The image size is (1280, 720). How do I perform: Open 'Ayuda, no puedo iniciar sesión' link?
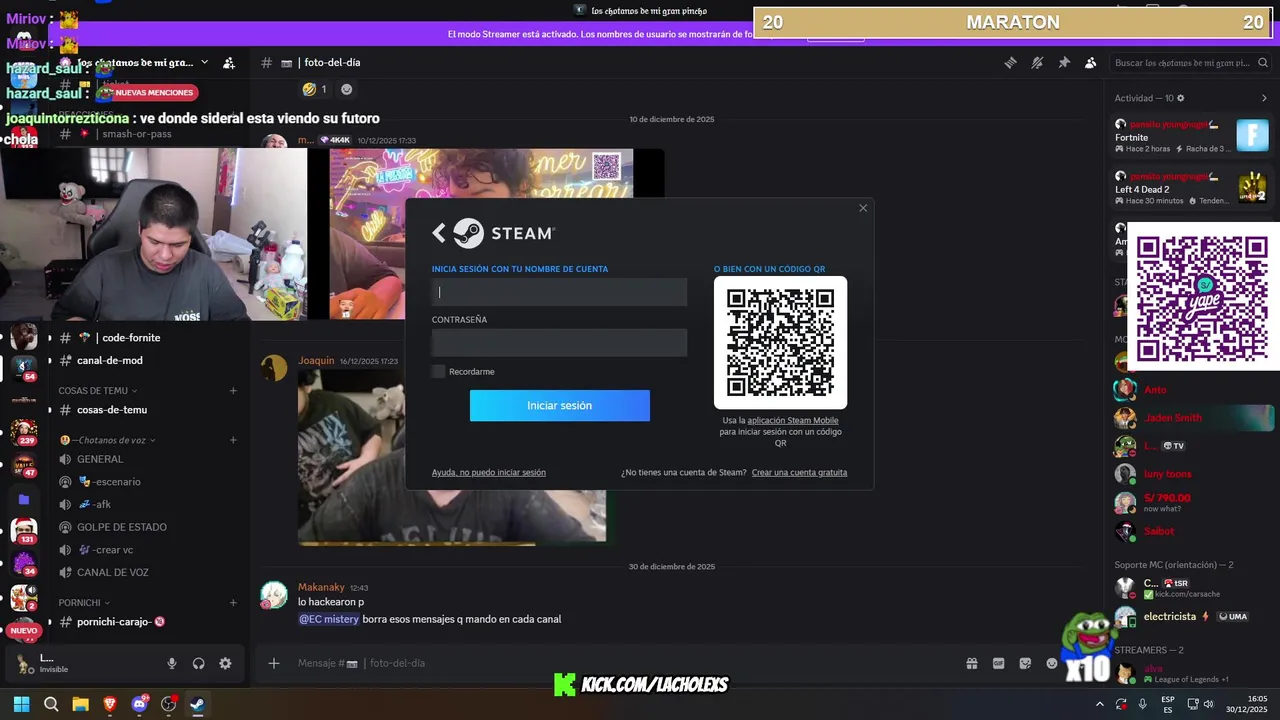pyautogui.click(x=489, y=472)
